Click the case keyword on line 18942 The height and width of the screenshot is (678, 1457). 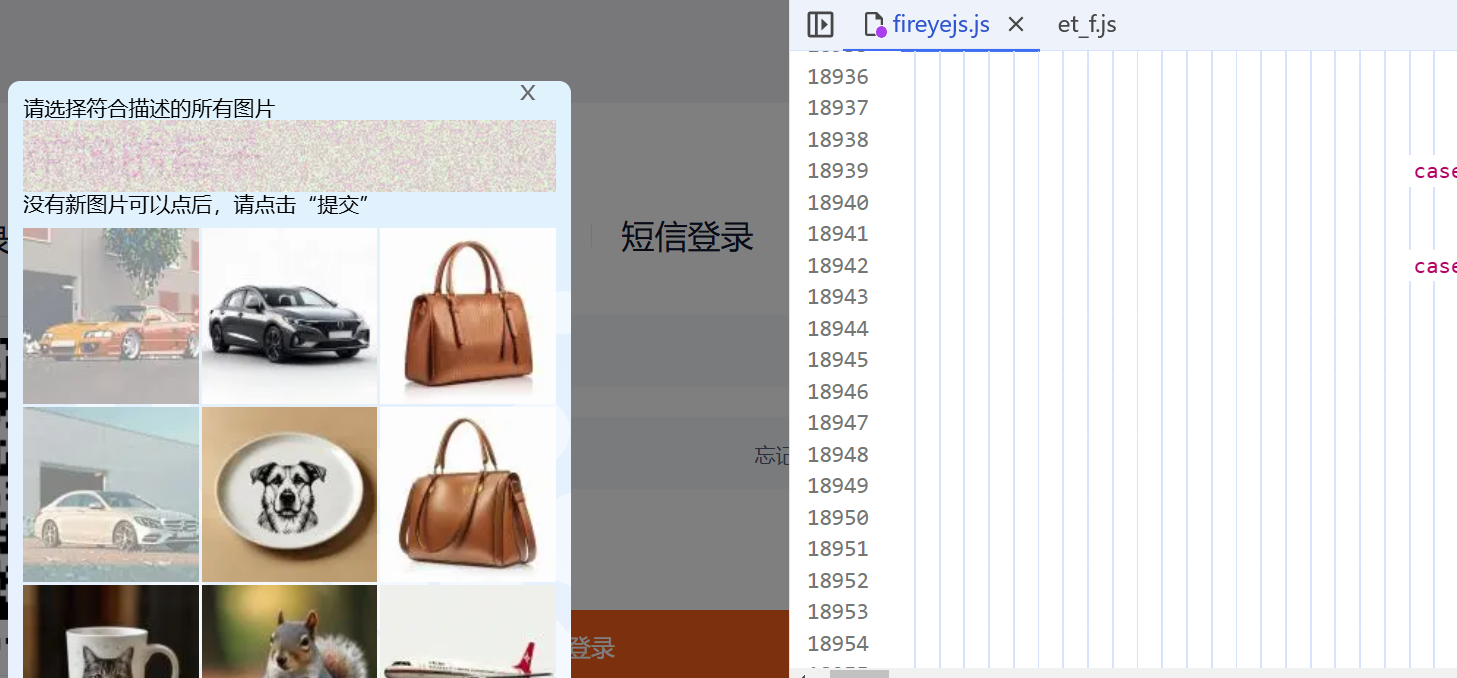(1435, 266)
